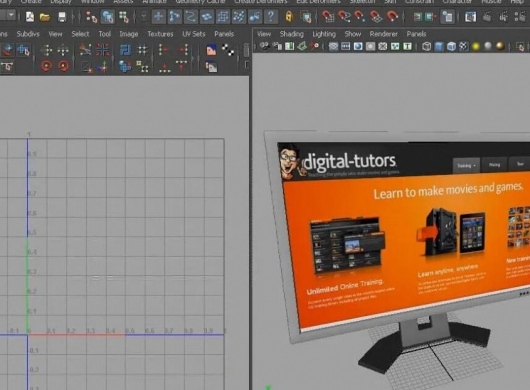
Task: Open the UV Sets menu
Action: click(x=194, y=34)
